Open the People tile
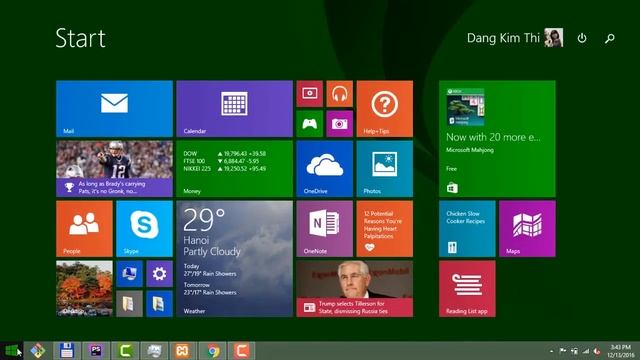This screenshot has width=640, height=360. pos(84,229)
